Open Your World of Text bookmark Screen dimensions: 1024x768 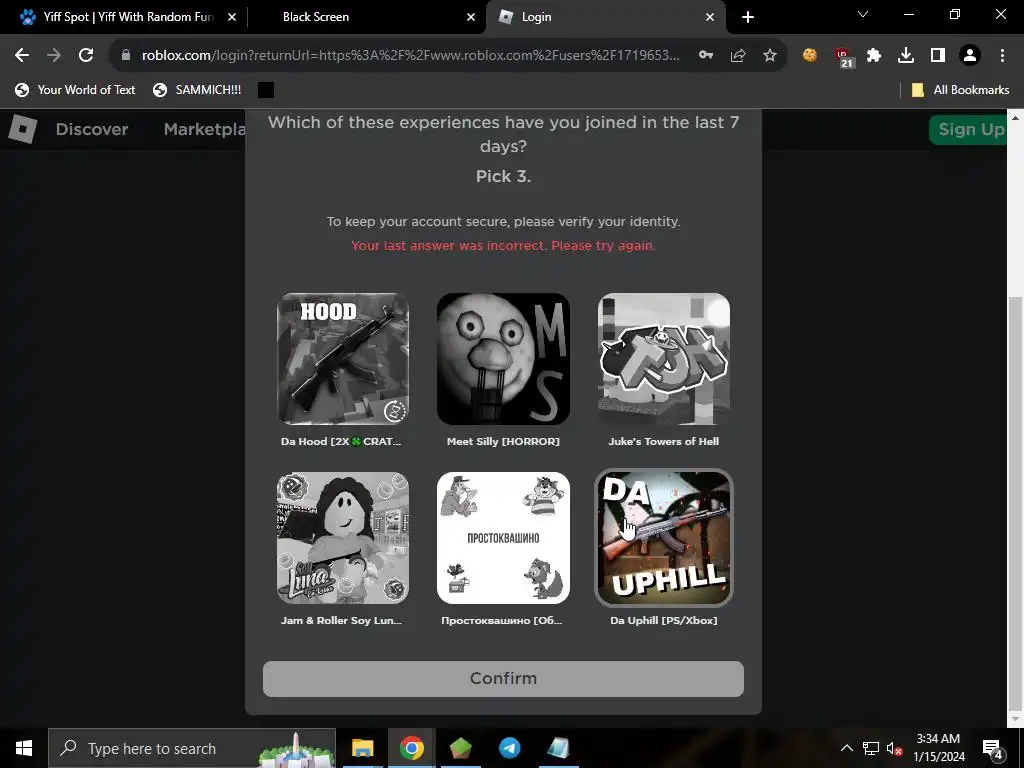coord(75,90)
